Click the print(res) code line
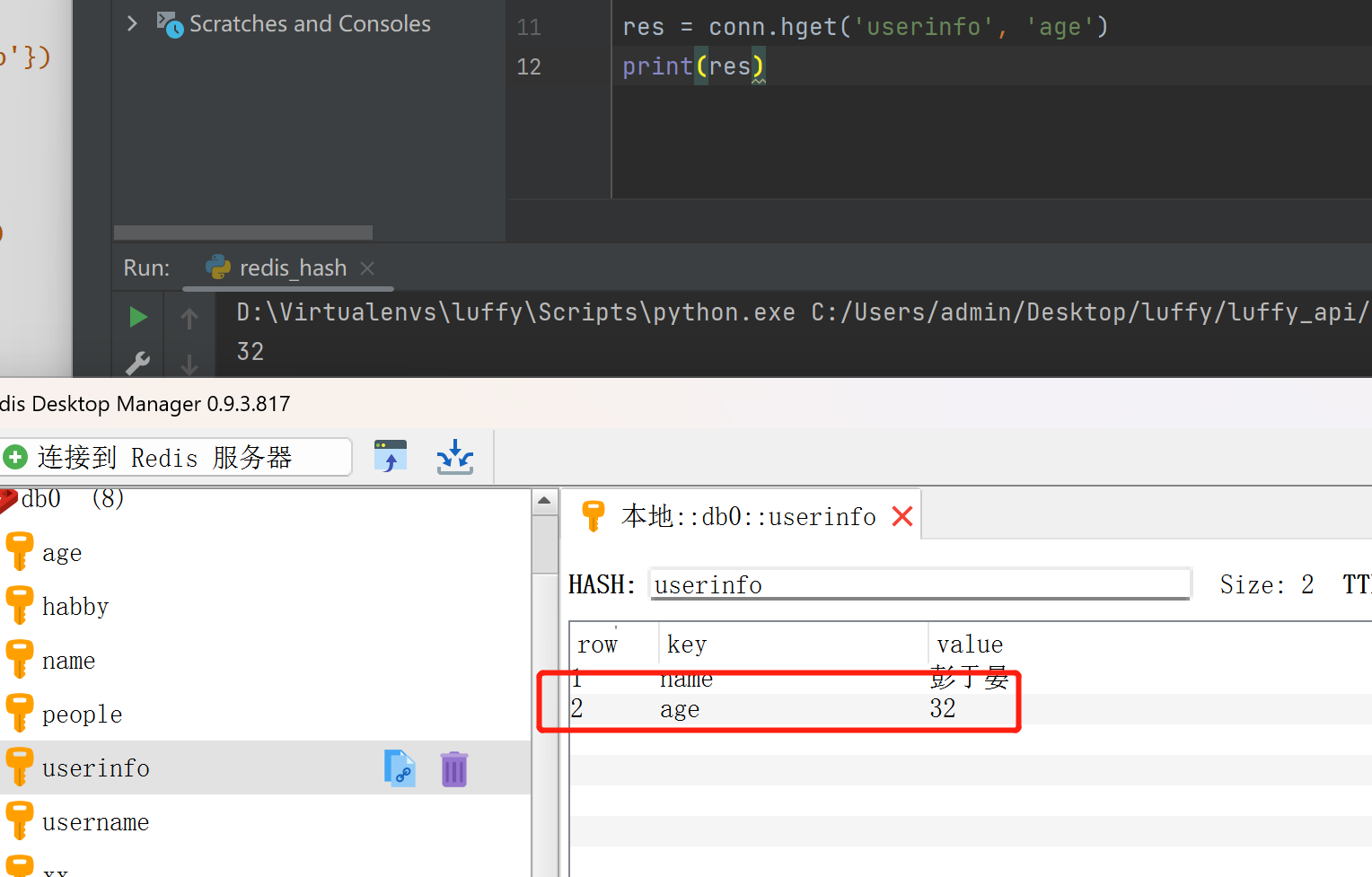This screenshot has height=877, width=1372. pos(693,66)
